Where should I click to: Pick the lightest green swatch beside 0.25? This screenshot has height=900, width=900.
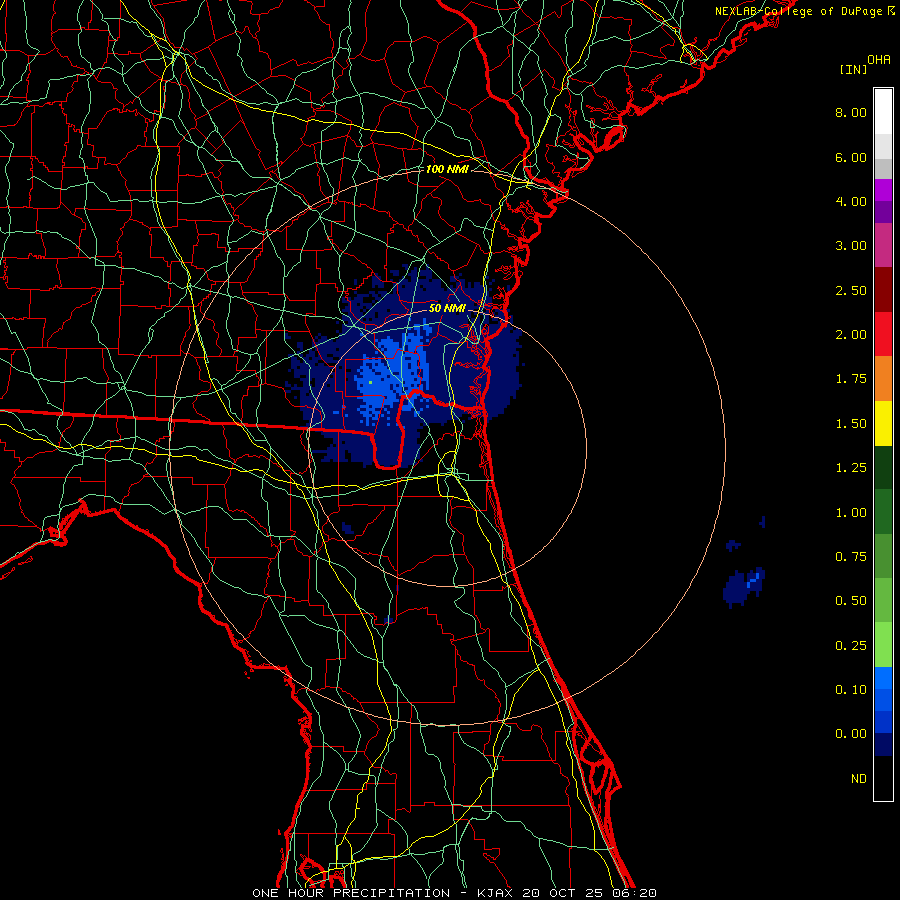883,645
